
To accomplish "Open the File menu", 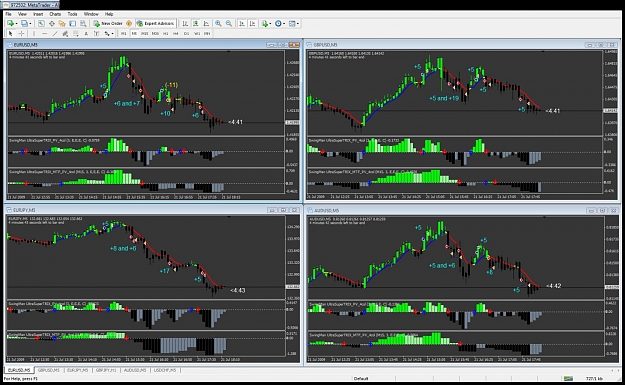I will click(x=8, y=14).
